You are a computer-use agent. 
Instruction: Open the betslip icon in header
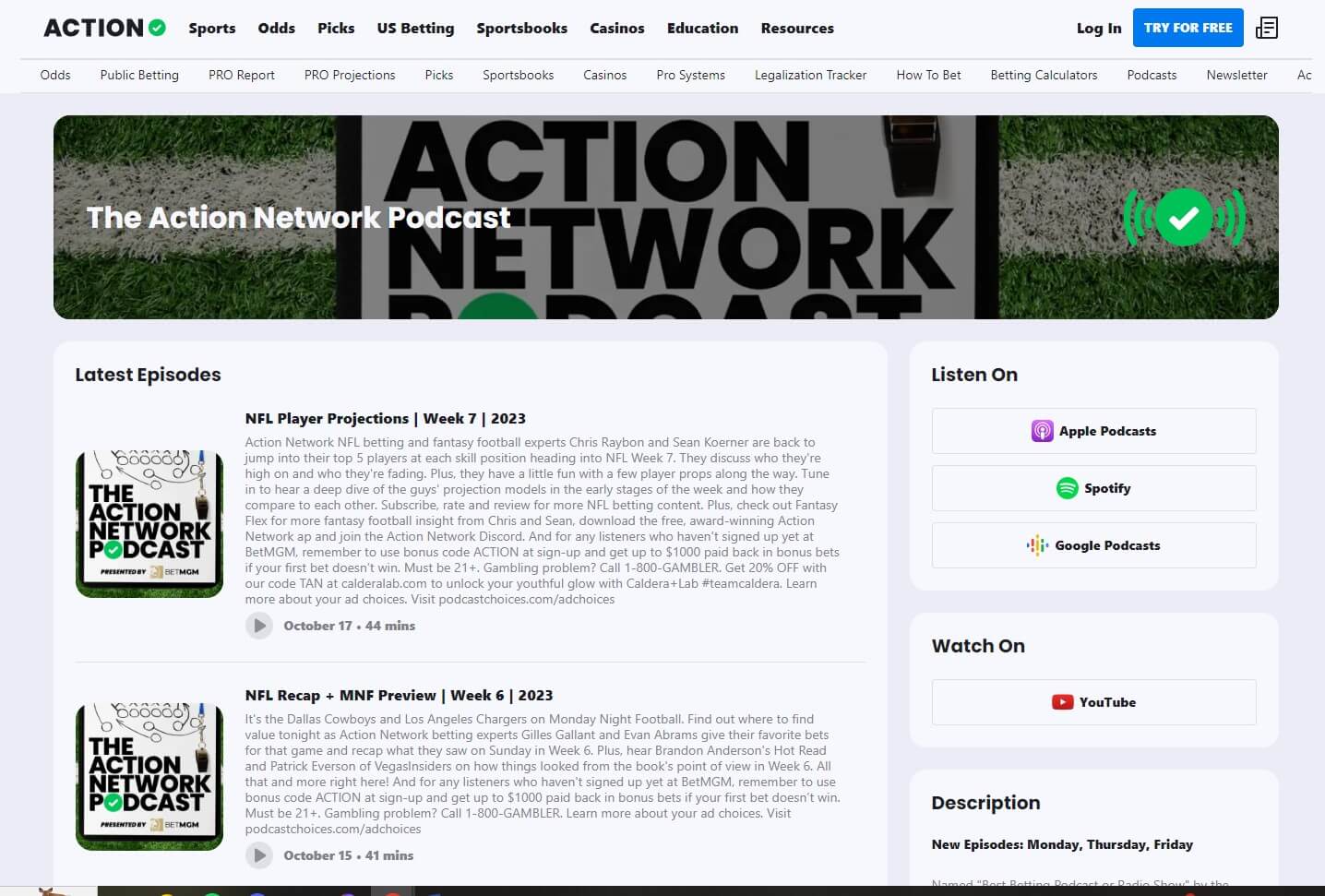(x=1267, y=28)
